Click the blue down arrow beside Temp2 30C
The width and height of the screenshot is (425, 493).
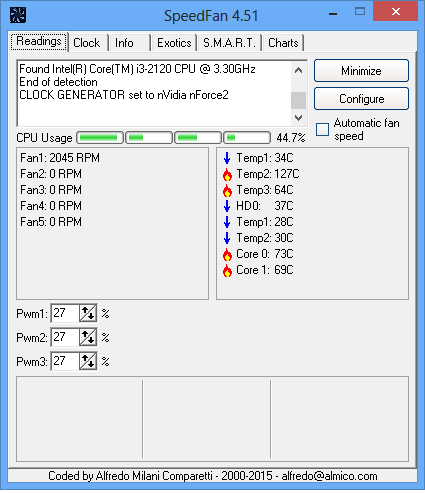click(x=227, y=238)
